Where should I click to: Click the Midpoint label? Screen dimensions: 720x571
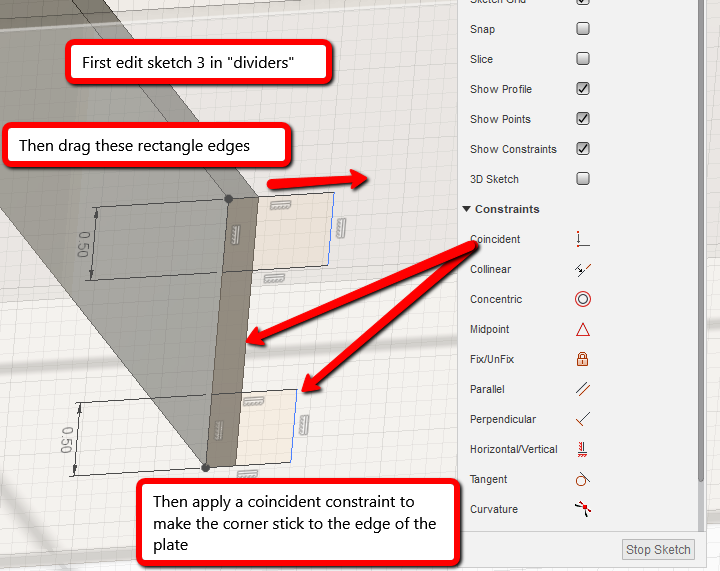(x=489, y=330)
